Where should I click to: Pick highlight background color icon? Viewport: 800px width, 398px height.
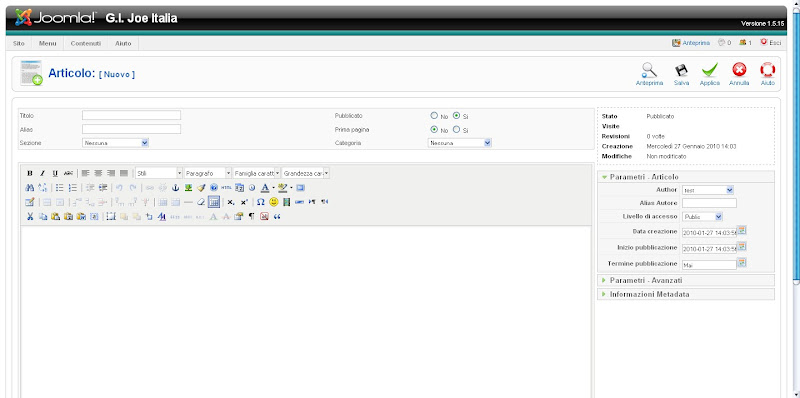pyautogui.click(x=283, y=188)
